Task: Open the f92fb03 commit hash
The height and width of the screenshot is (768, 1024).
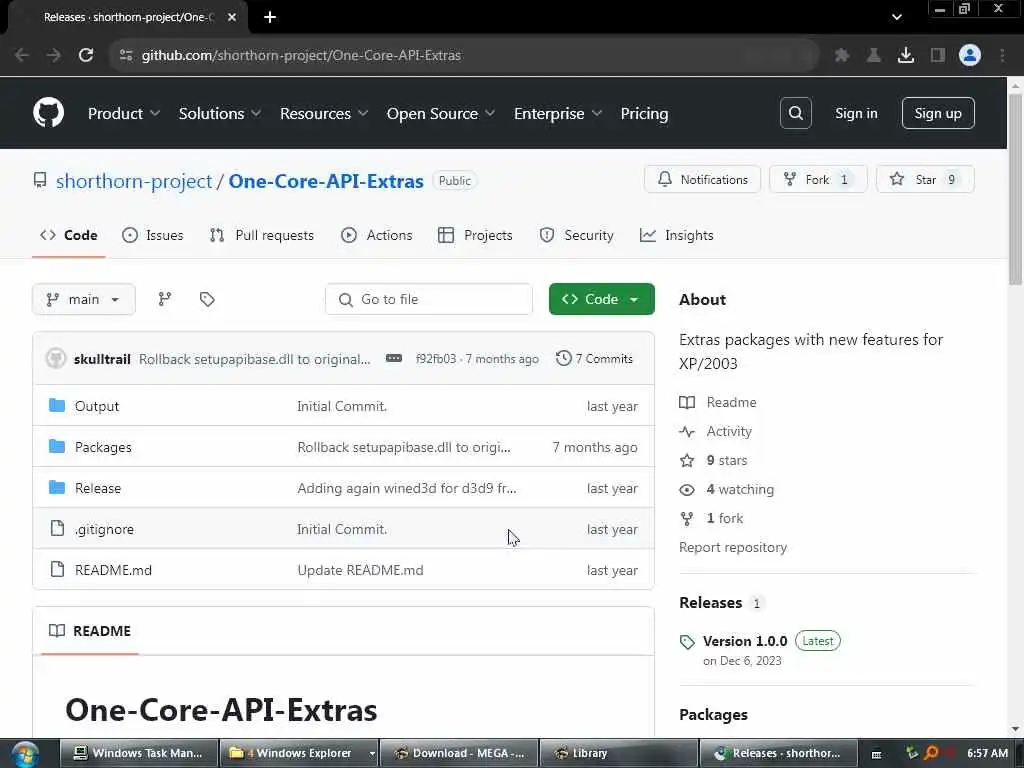Action: pos(436,359)
